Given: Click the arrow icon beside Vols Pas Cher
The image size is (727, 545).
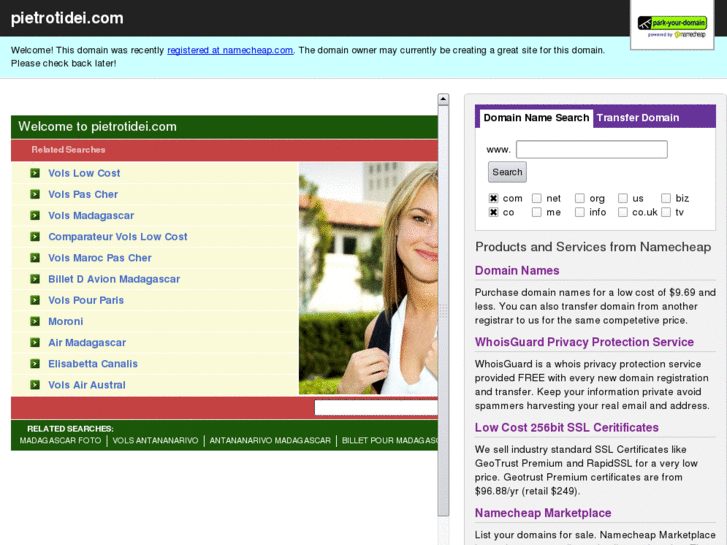Looking at the screenshot, I should 35,194.
